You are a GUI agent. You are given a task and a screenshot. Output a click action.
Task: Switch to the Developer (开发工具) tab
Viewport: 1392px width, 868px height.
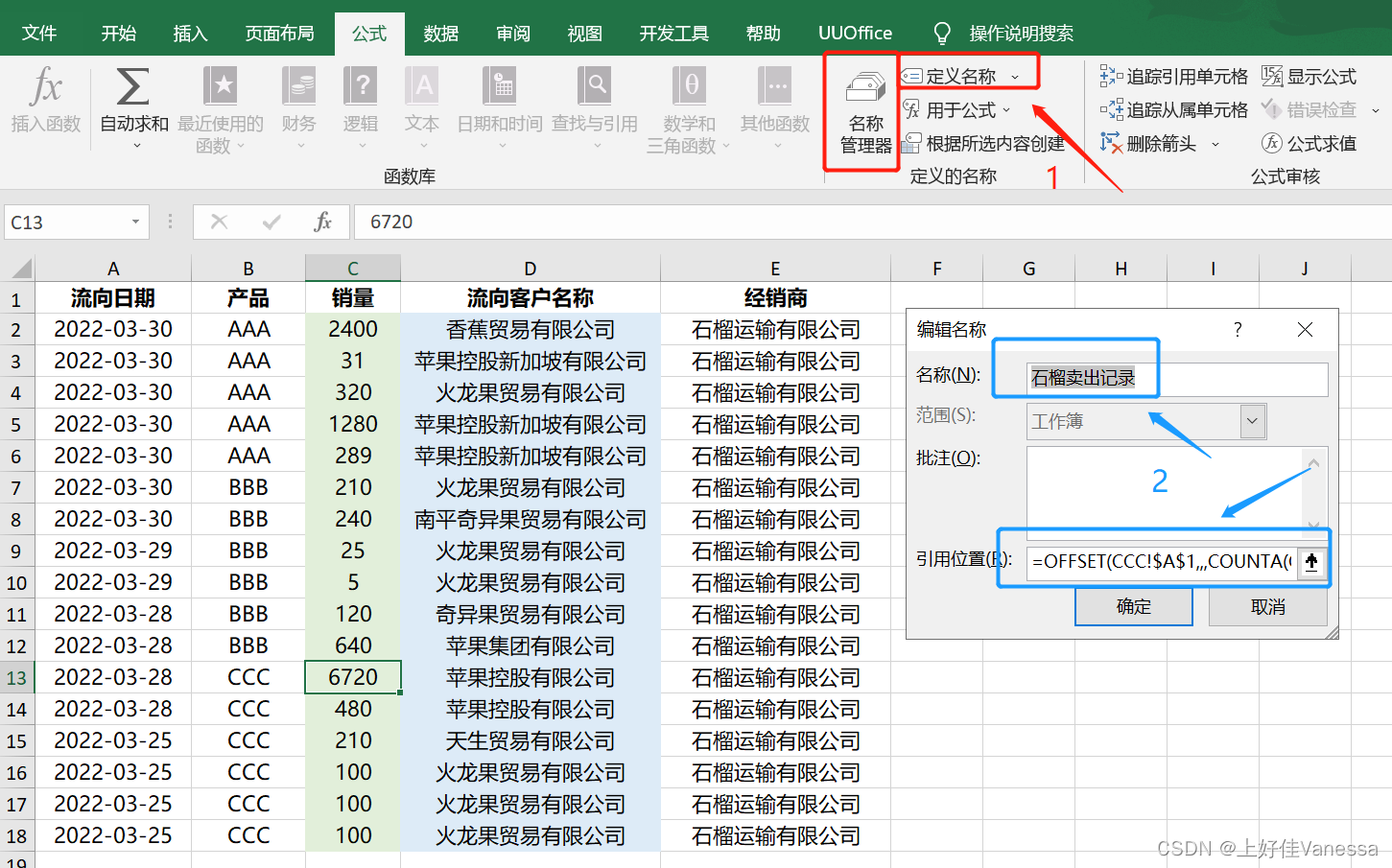[674, 34]
